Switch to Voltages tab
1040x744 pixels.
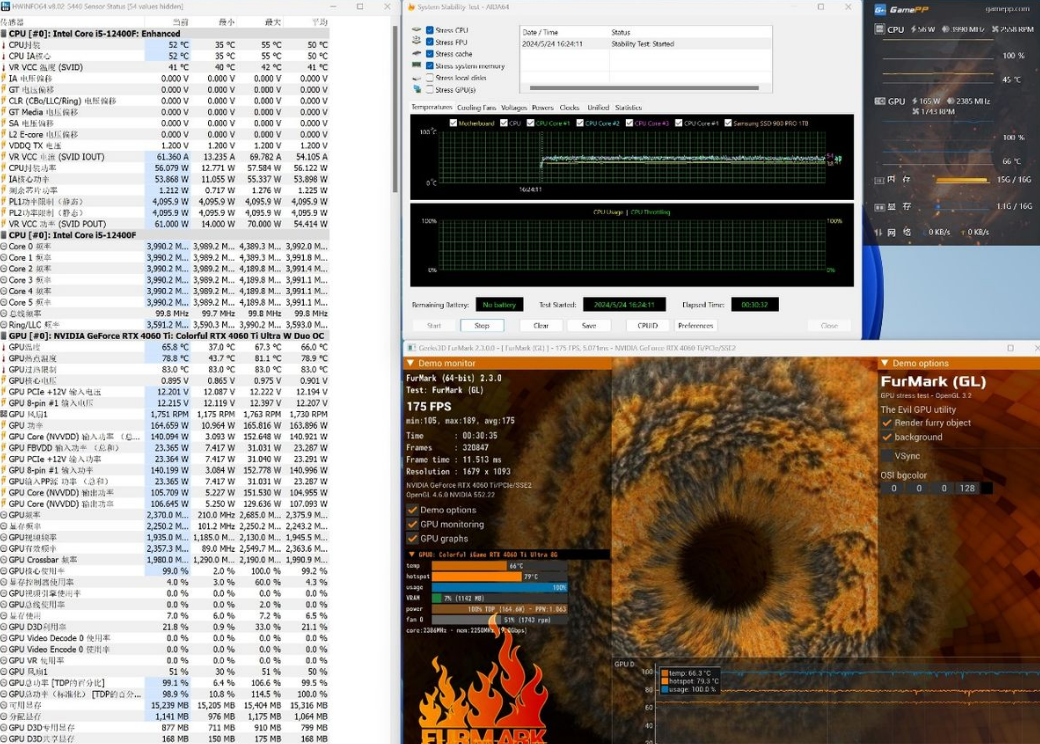514,107
